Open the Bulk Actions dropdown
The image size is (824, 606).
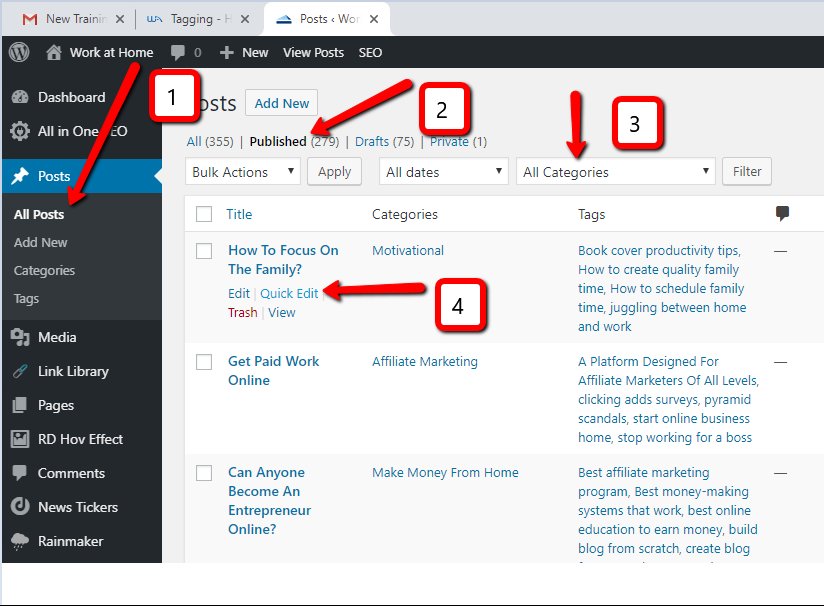pos(243,172)
